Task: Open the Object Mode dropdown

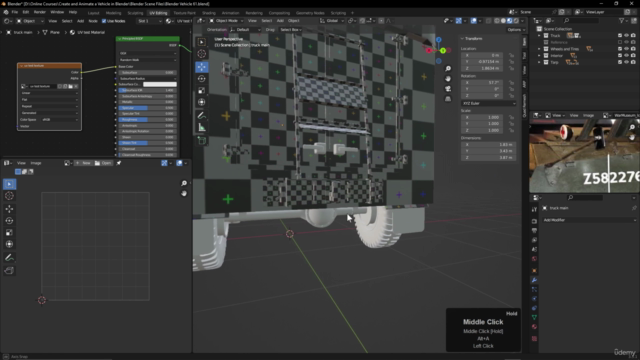Action: 227,21
